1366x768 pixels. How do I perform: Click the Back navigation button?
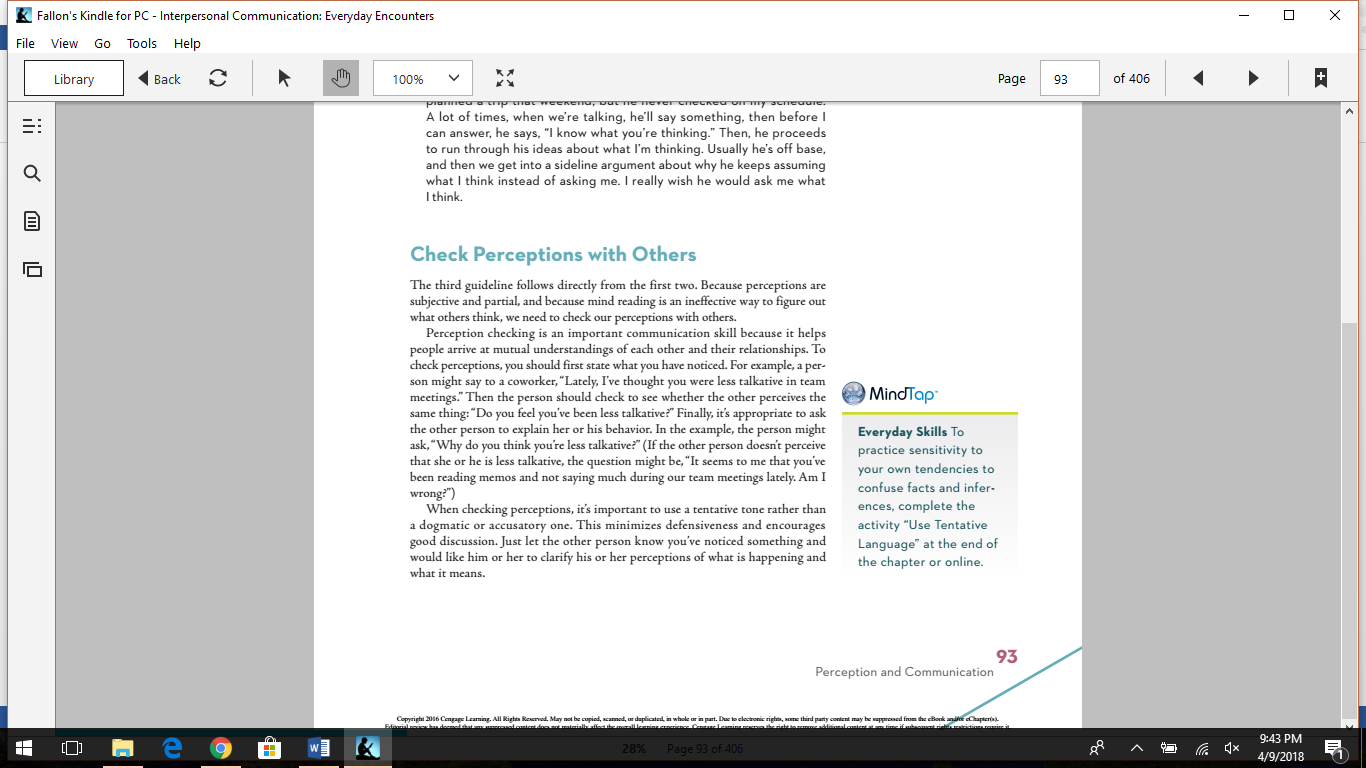click(158, 77)
